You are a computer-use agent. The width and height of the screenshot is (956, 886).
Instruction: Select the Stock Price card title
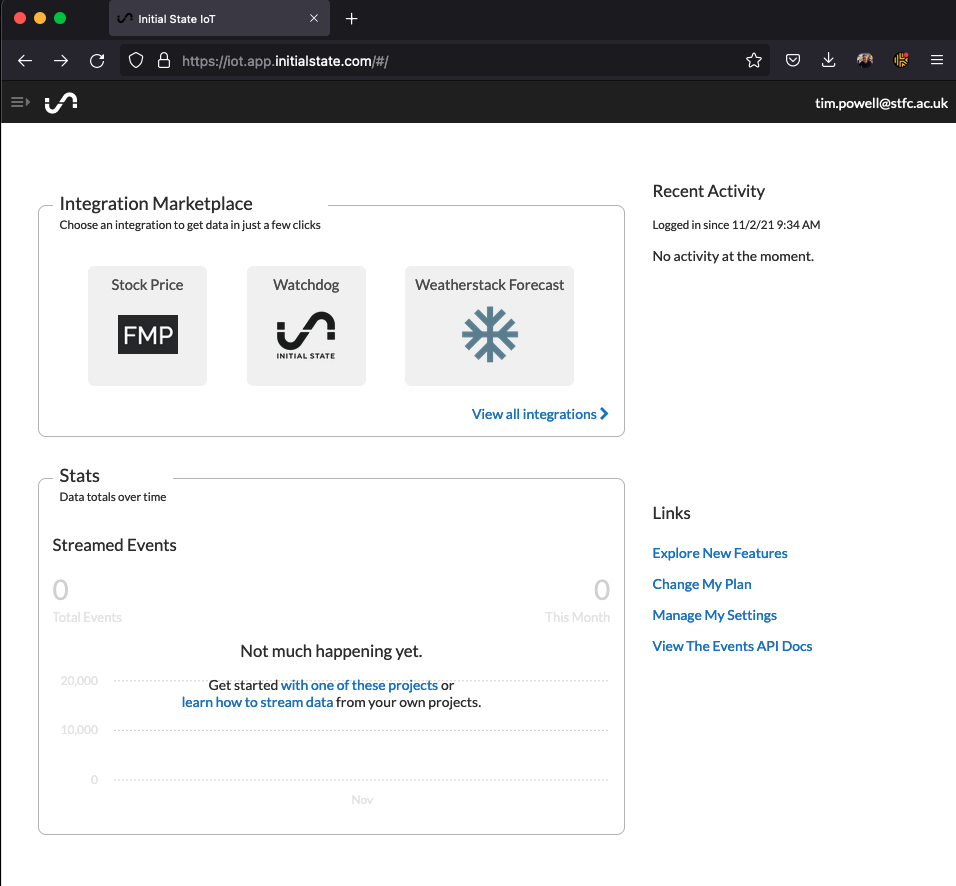tap(147, 285)
